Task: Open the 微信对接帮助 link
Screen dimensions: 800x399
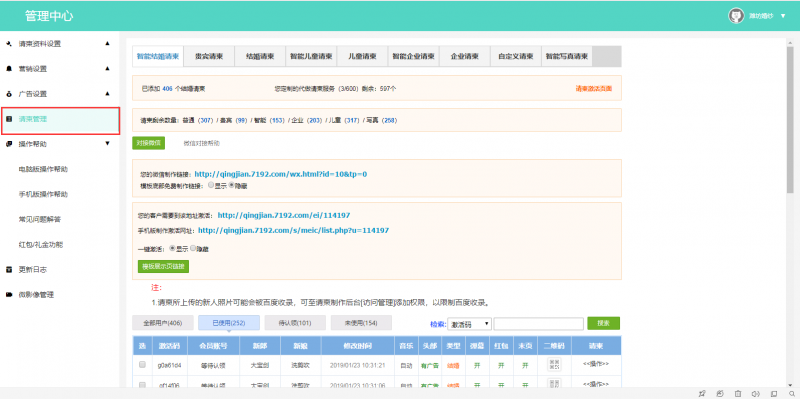Action: (x=202, y=143)
